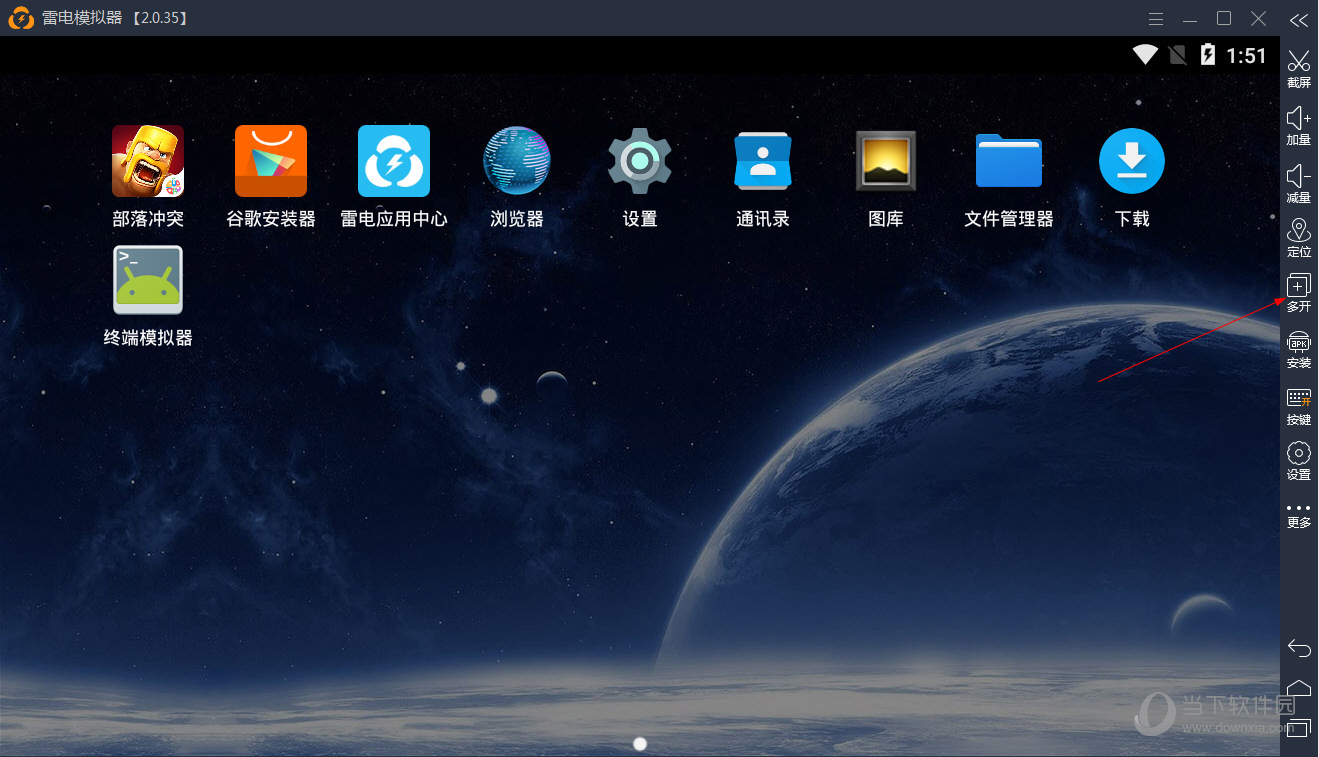Open the 下载 downloads app
Image resolution: width=1319 pixels, height=757 pixels.
pos(1132,161)
